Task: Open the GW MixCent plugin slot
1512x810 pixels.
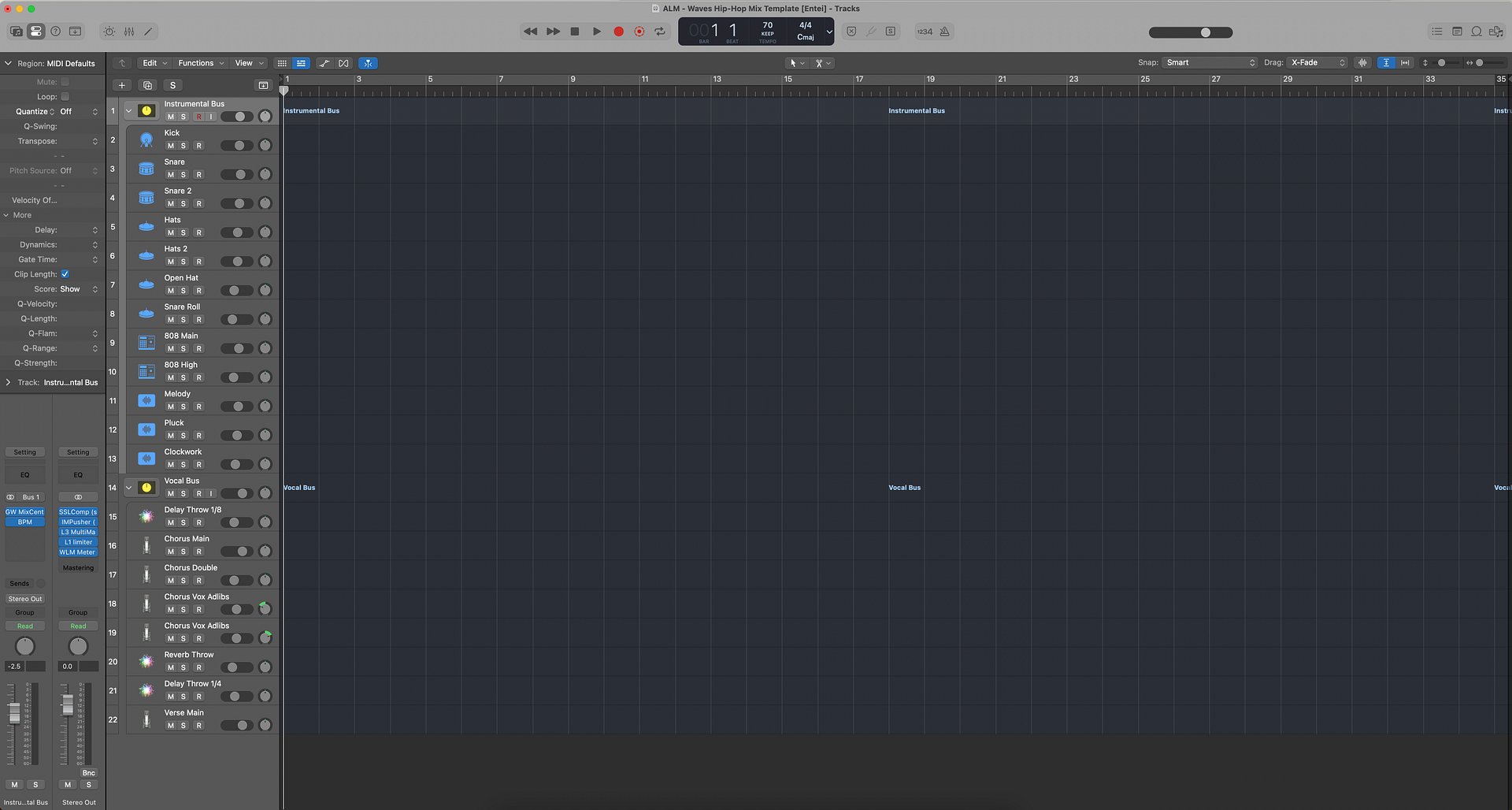Action: coord(25,512)
